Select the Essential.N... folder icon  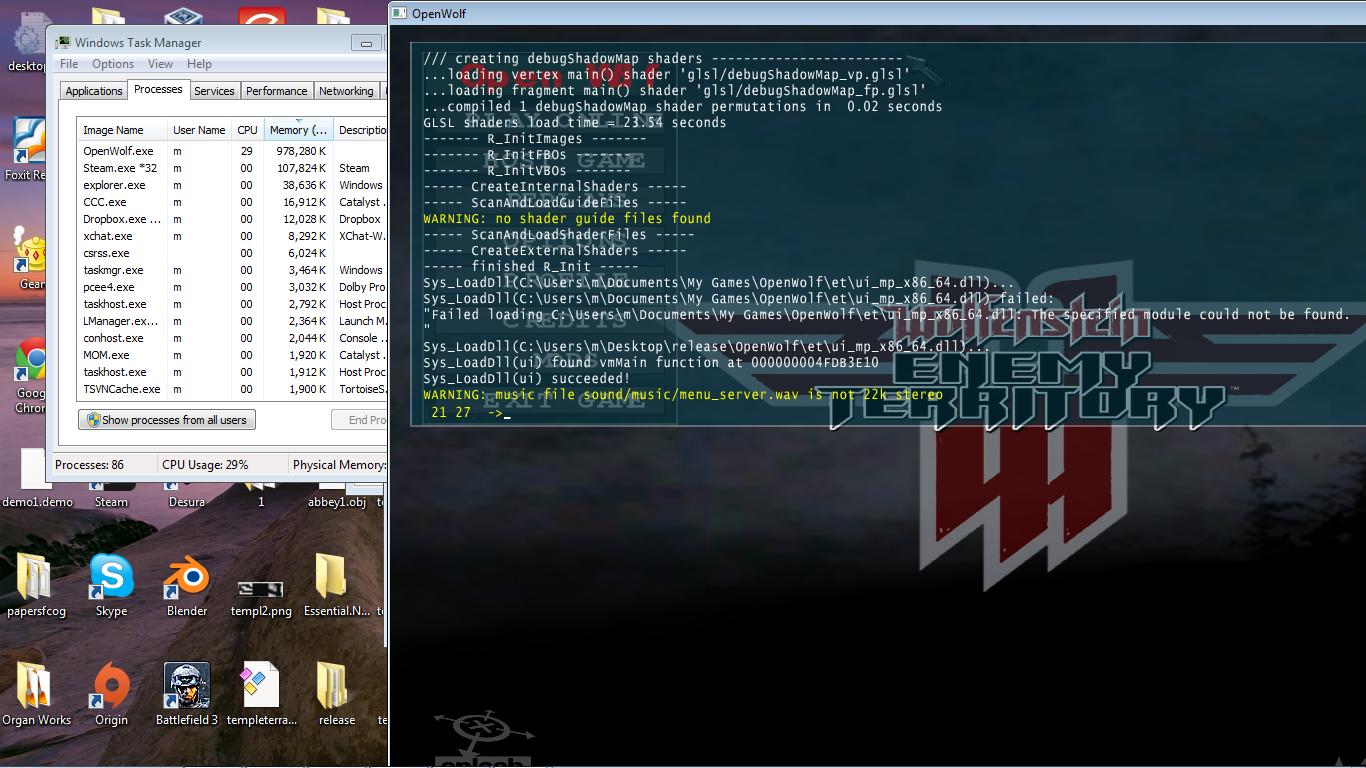pyautogui.click(x=336, y=586)
